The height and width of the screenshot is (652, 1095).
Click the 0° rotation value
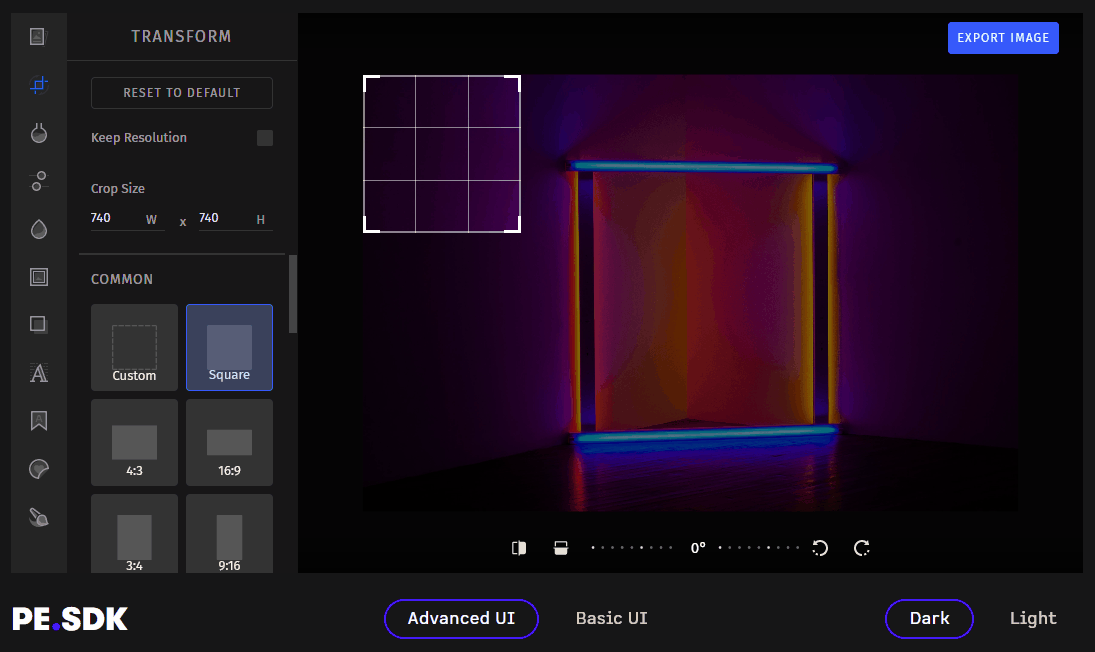698,548
